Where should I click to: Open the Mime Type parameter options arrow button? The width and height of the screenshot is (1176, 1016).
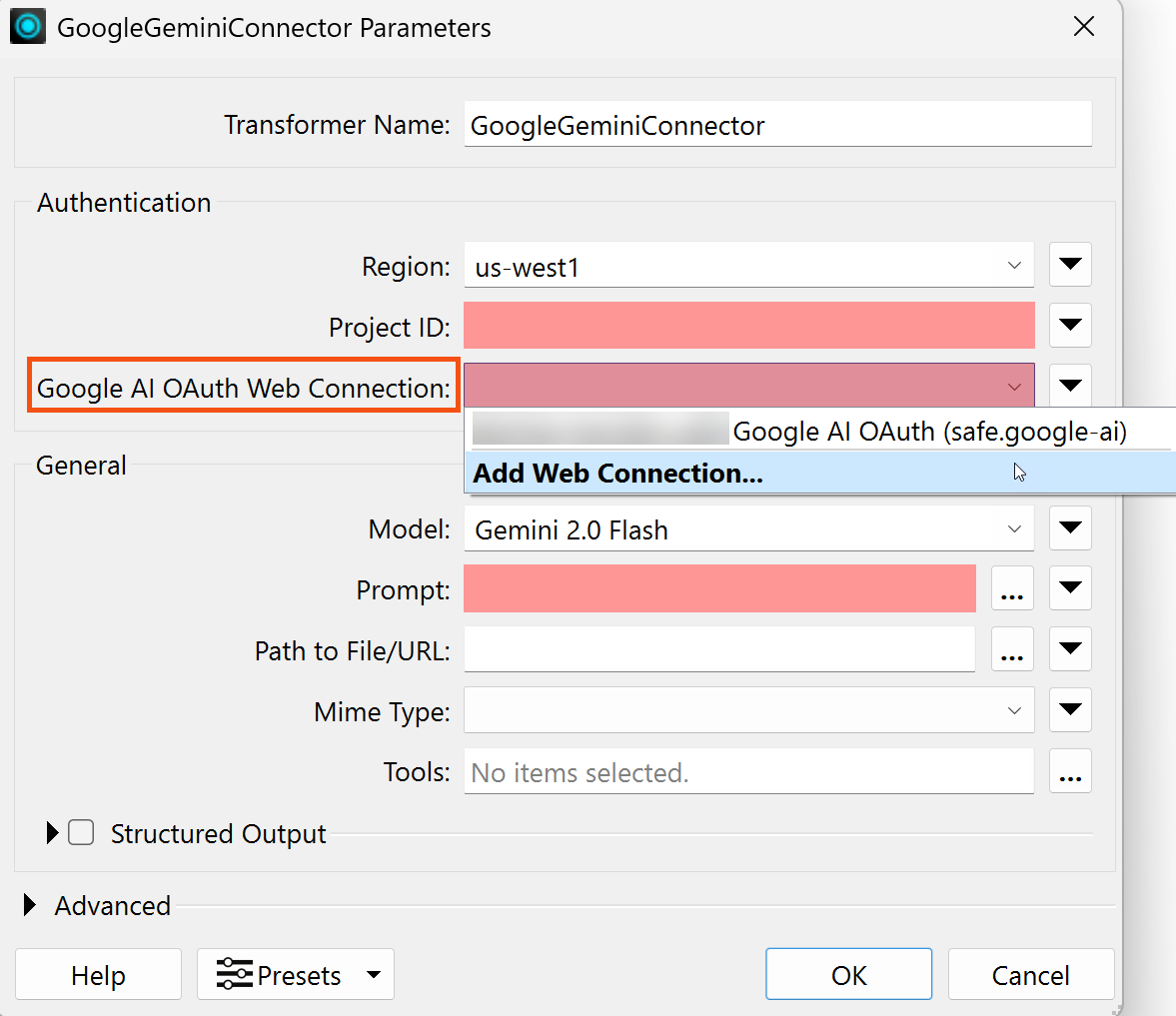[x=1069, y=710]
